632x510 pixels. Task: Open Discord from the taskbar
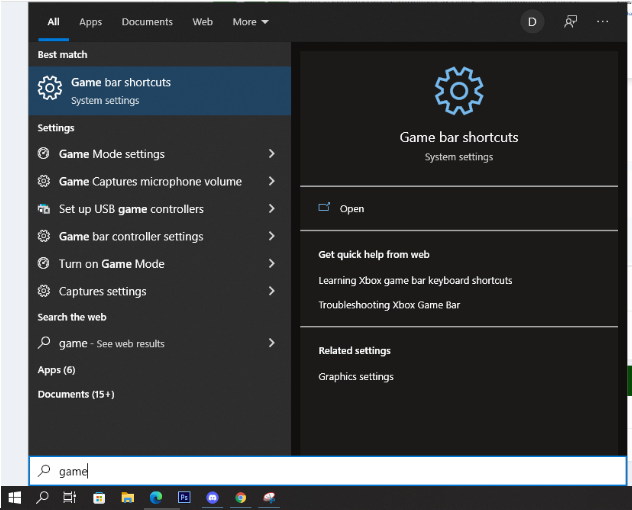[x=212, y=498]
